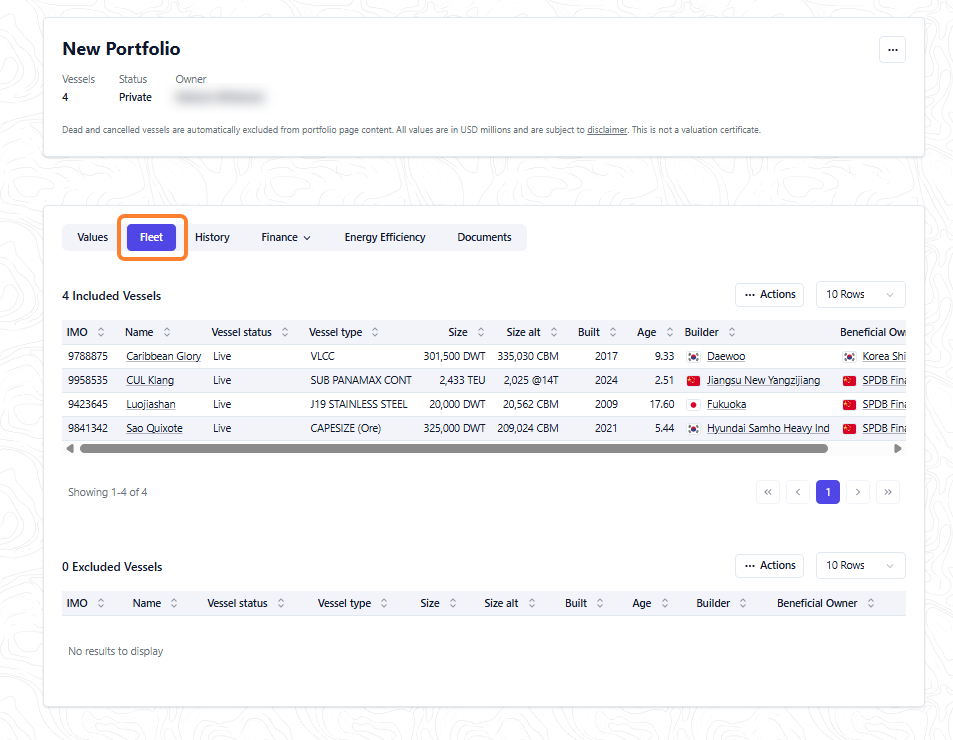953x740 pixels.
Task: Open the Caribbean Glory vessel link
Action: (x=163, y=357)
